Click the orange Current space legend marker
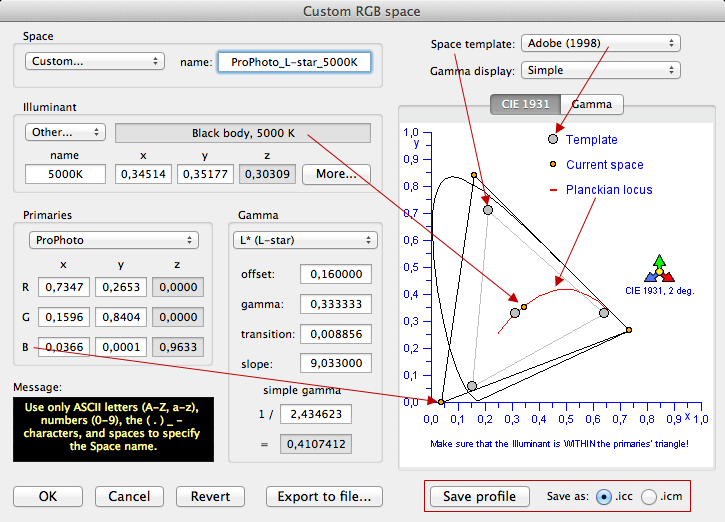Viewport: 725px width, 522px height. pos(553,164)
